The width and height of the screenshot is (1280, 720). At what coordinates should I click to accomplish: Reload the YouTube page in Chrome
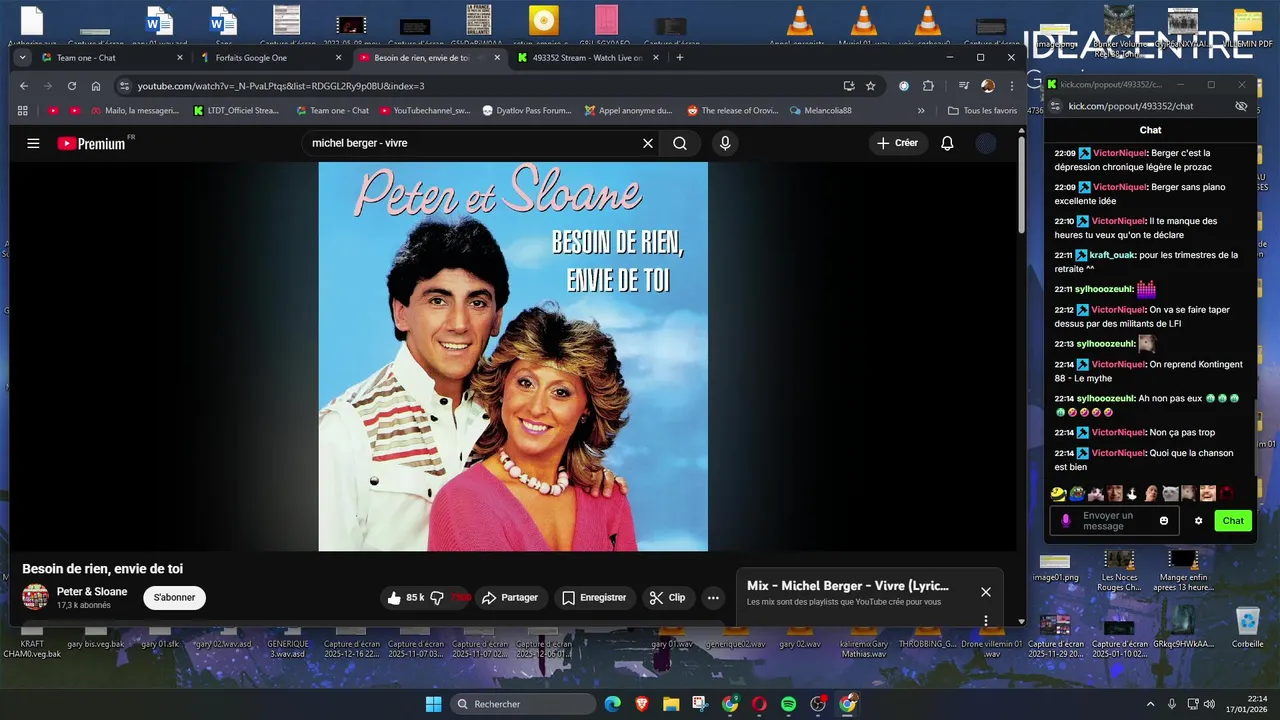pos(72,86)
